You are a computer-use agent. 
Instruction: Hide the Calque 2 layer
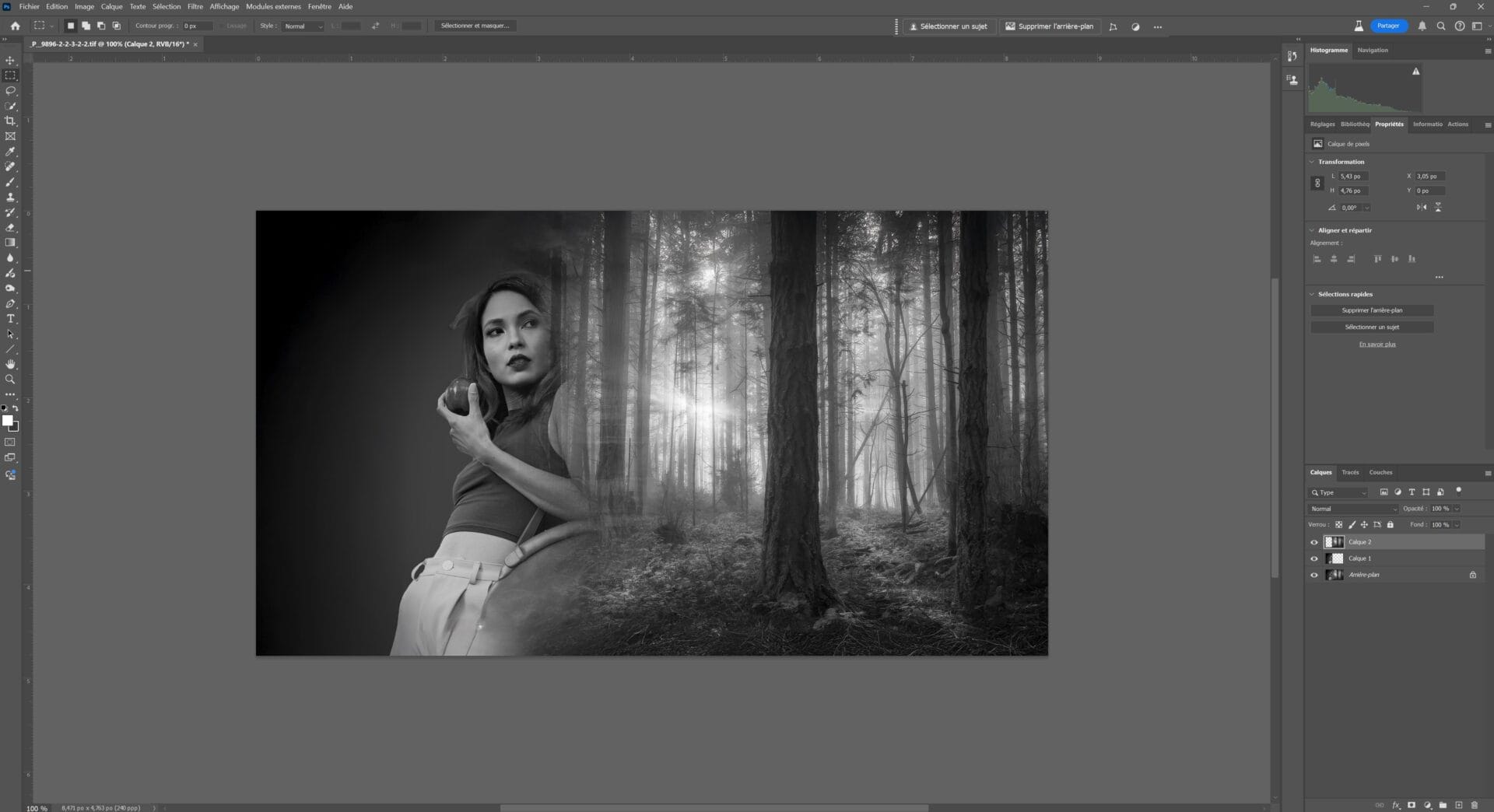1314,542
